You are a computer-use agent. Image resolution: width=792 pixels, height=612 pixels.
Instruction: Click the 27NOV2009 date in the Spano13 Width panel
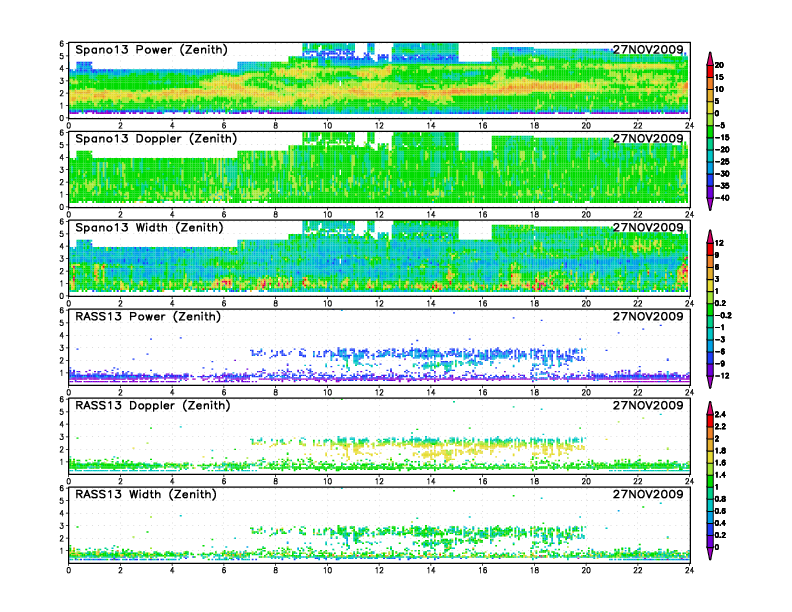648,227
